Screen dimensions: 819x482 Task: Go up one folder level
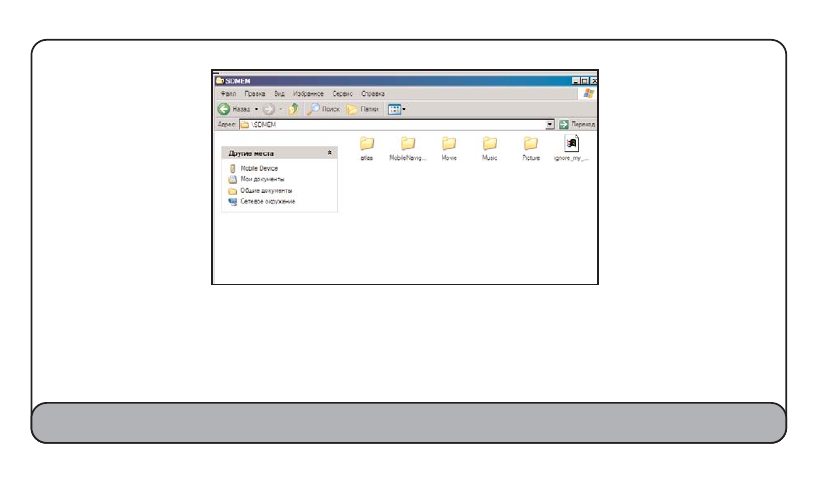[293, 109]
